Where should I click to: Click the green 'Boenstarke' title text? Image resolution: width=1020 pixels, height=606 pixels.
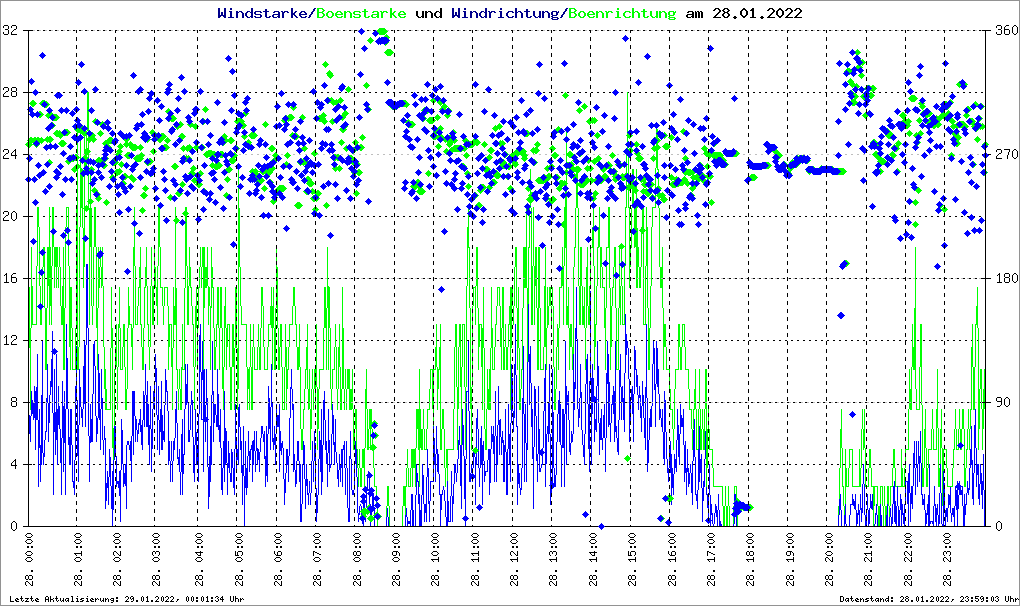[x=362, y=13]
